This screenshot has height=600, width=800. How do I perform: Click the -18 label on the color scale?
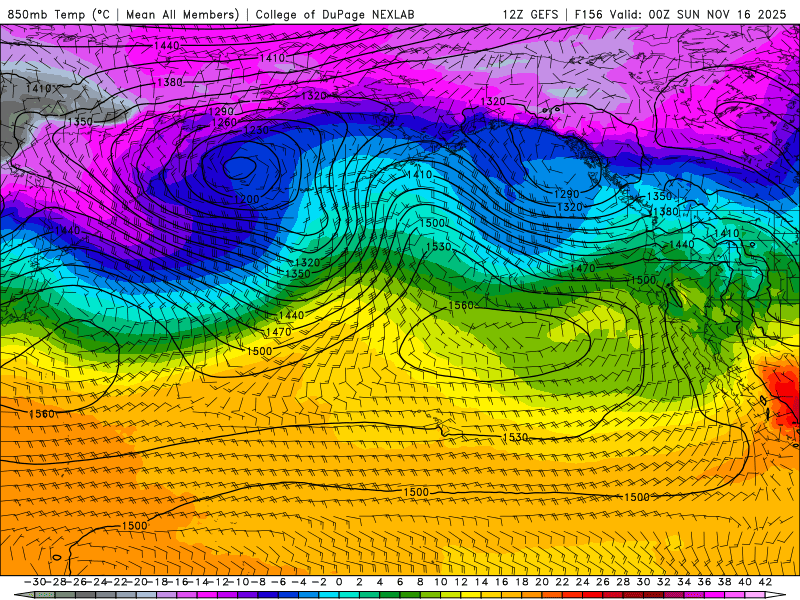157,582
